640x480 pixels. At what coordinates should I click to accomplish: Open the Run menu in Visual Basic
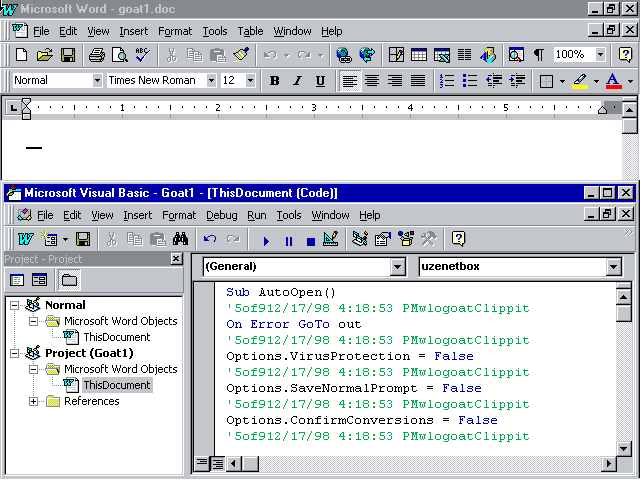pyautogui.click(x=257, y=215)
